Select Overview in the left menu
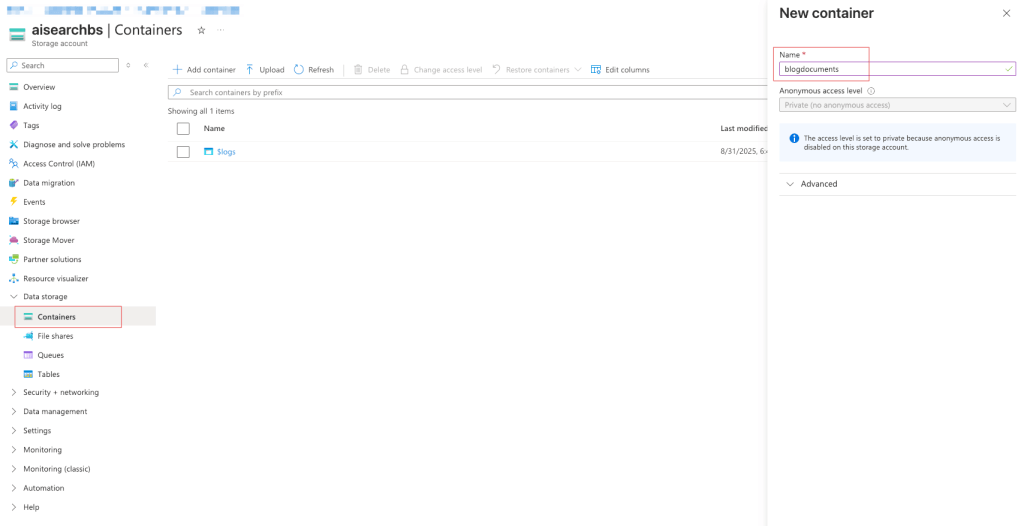This screenshot has width=1024, height=526. point(39,87)
